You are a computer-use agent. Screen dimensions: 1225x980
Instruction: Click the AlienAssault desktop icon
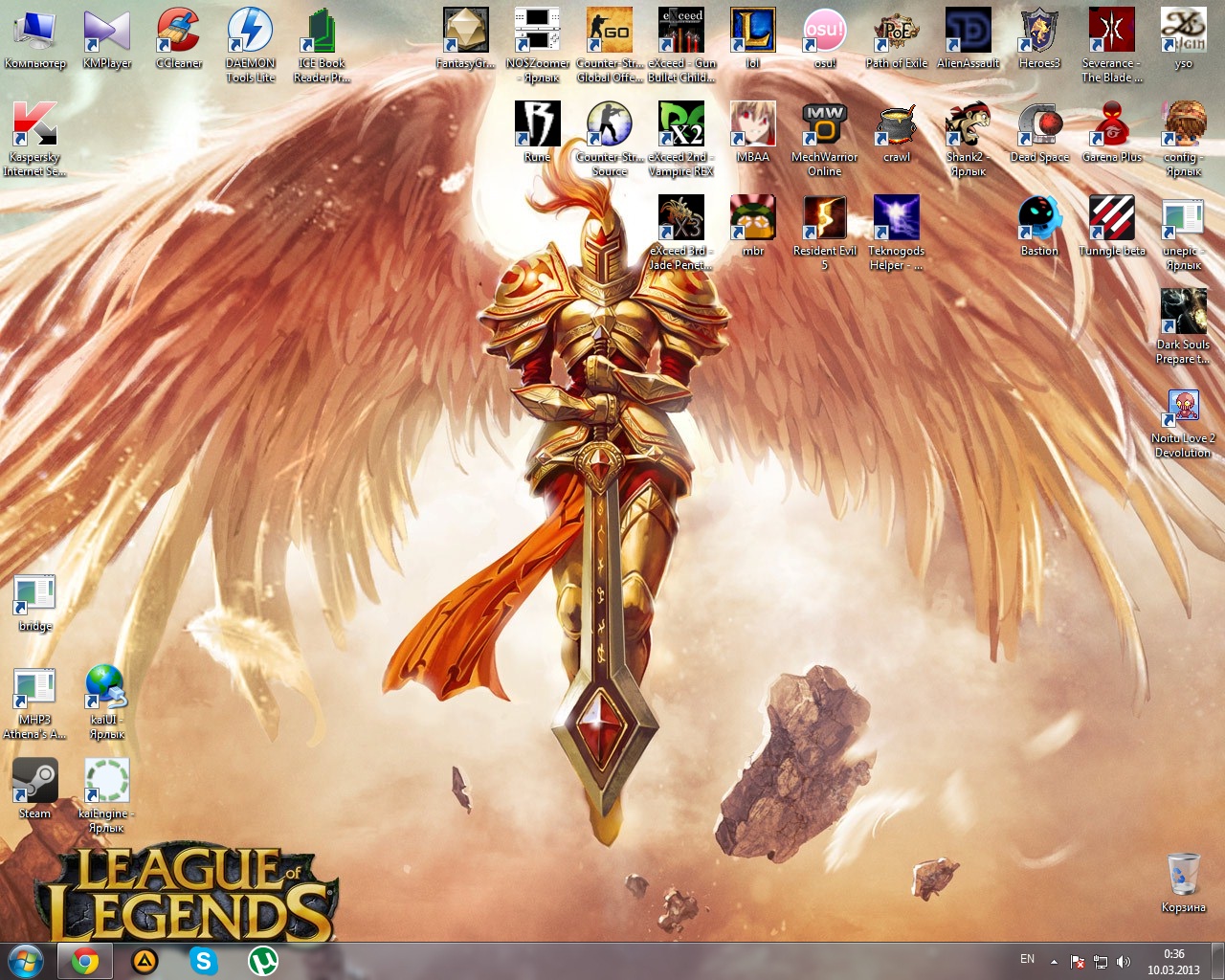pyautogui.click(x=969, y=38)
